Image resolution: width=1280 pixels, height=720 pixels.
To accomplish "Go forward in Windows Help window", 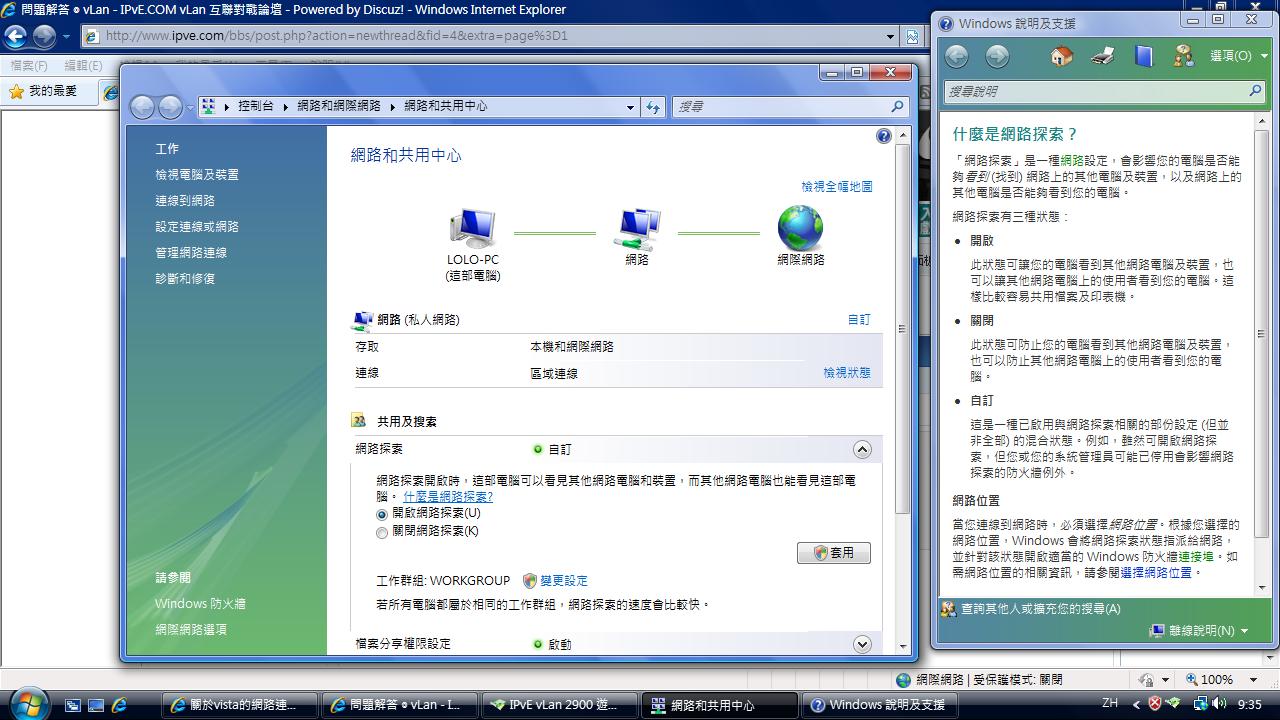I will pyautogui.click(x=997, y=56).
